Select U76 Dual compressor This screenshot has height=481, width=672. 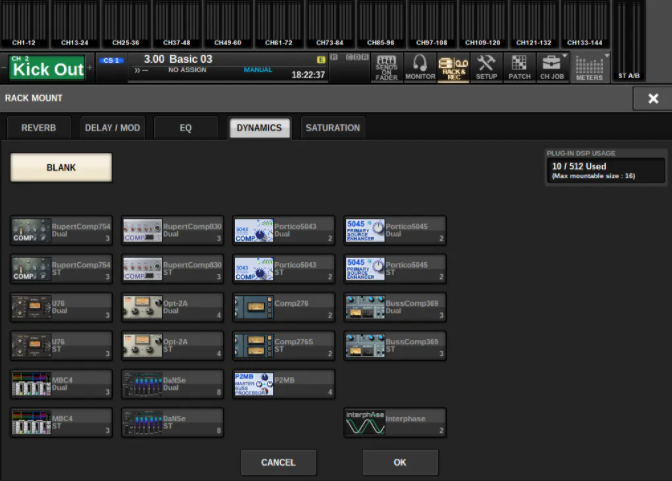pyautogui.click(x=61, y=307)
